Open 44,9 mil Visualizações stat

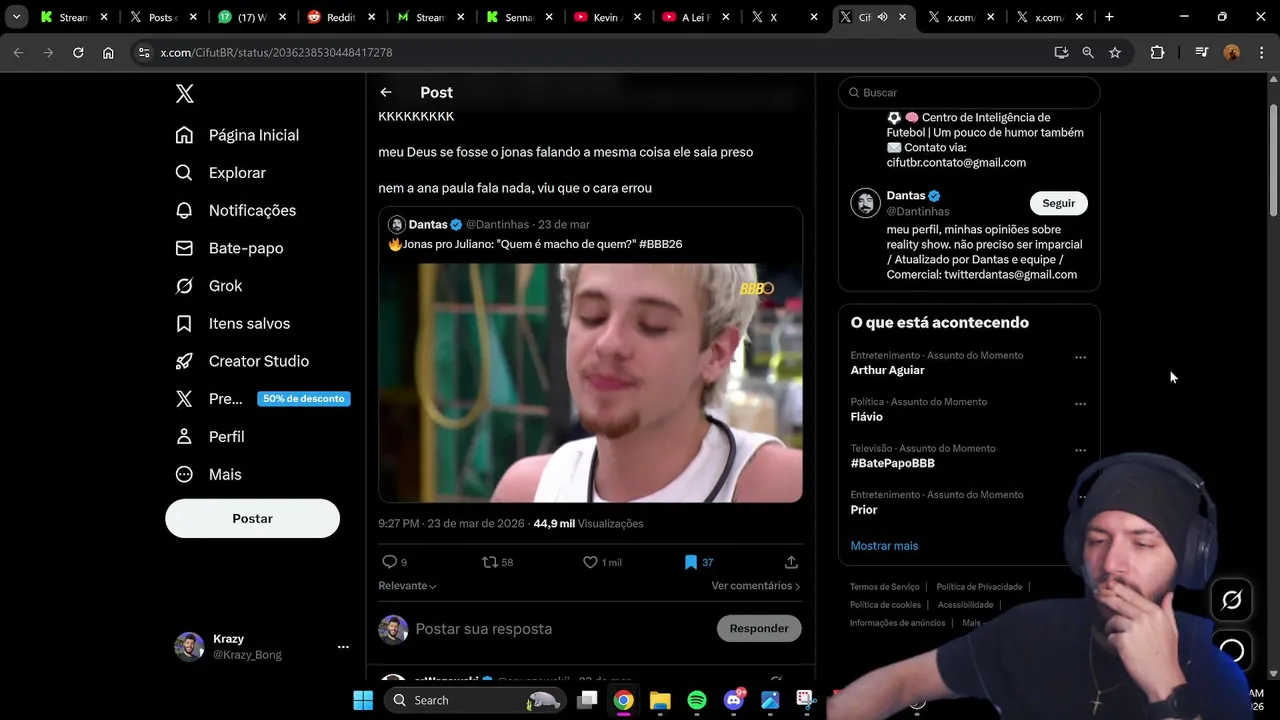[x=588, y=523]
